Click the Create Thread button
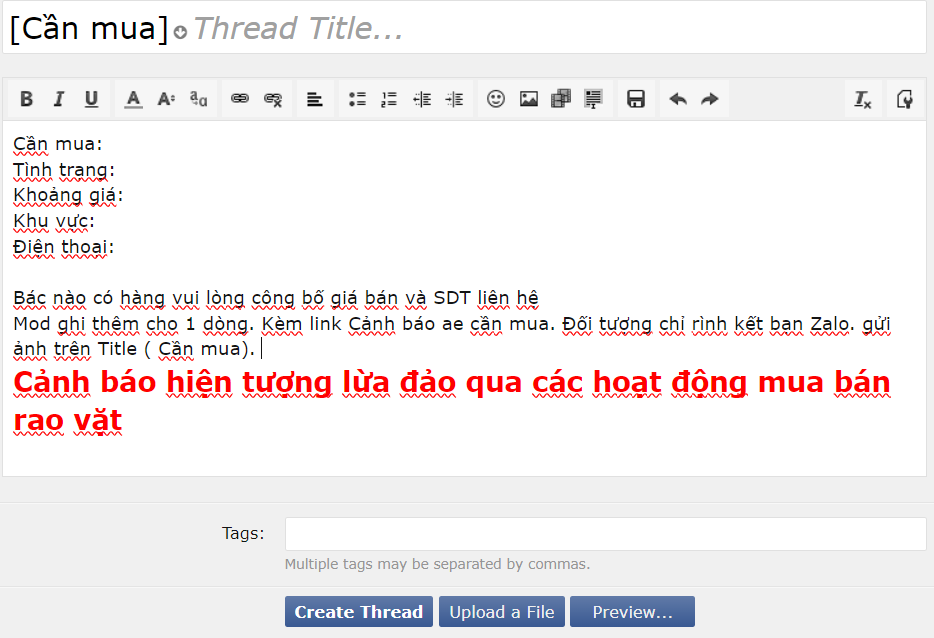This screenshot has width=934, height=638. point(359,612)
